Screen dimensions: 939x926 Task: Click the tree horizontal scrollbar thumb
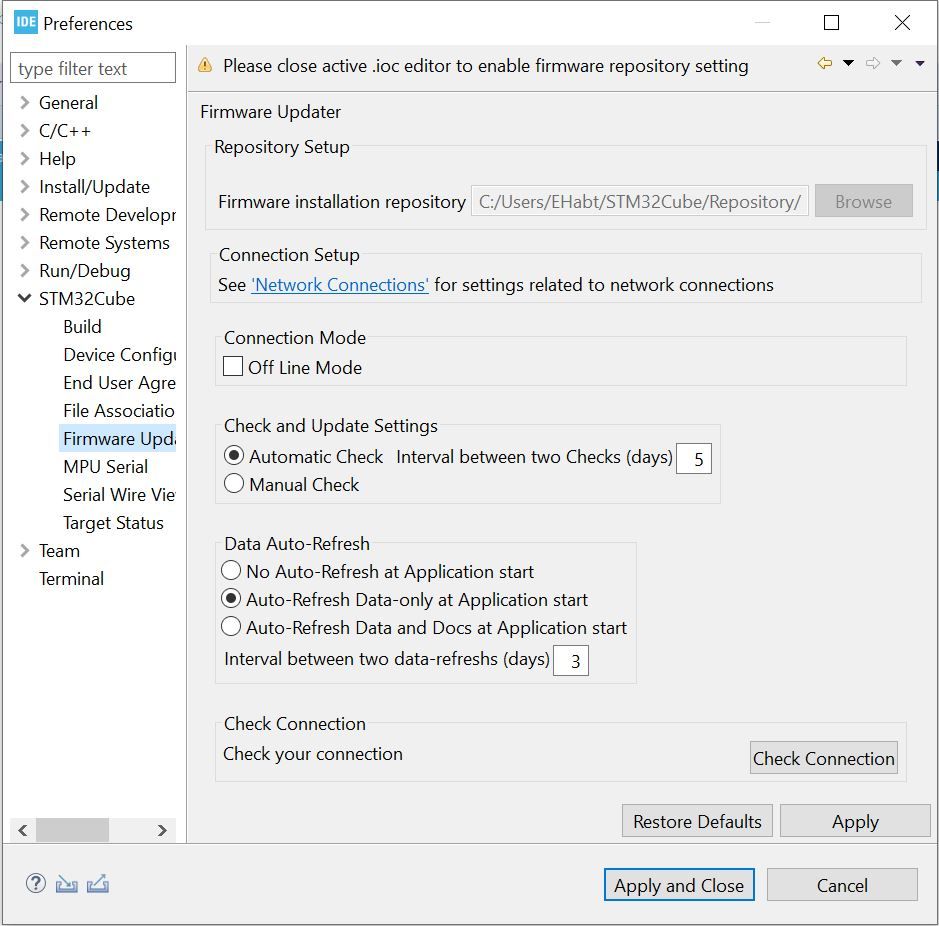pos(72,830)
